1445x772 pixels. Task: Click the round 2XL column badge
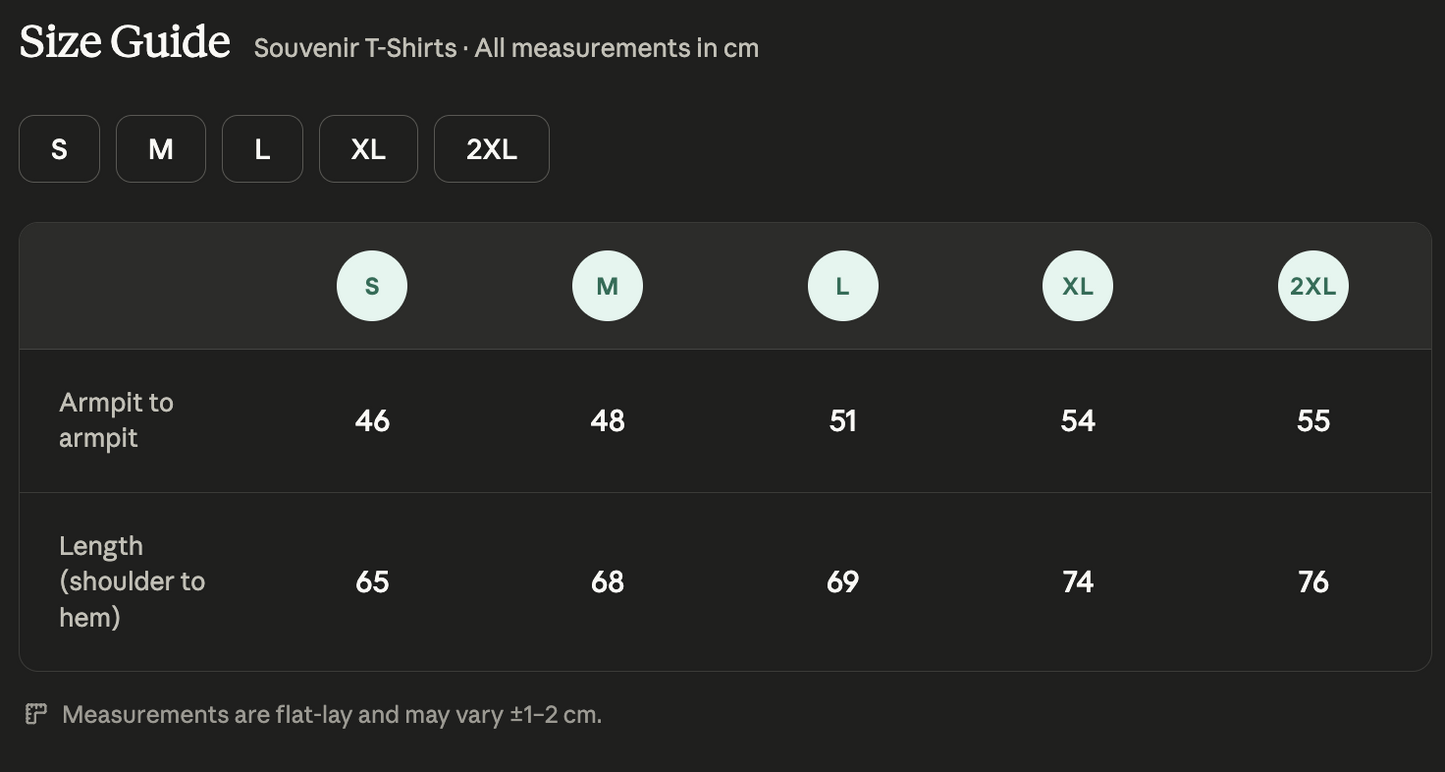1313,286
